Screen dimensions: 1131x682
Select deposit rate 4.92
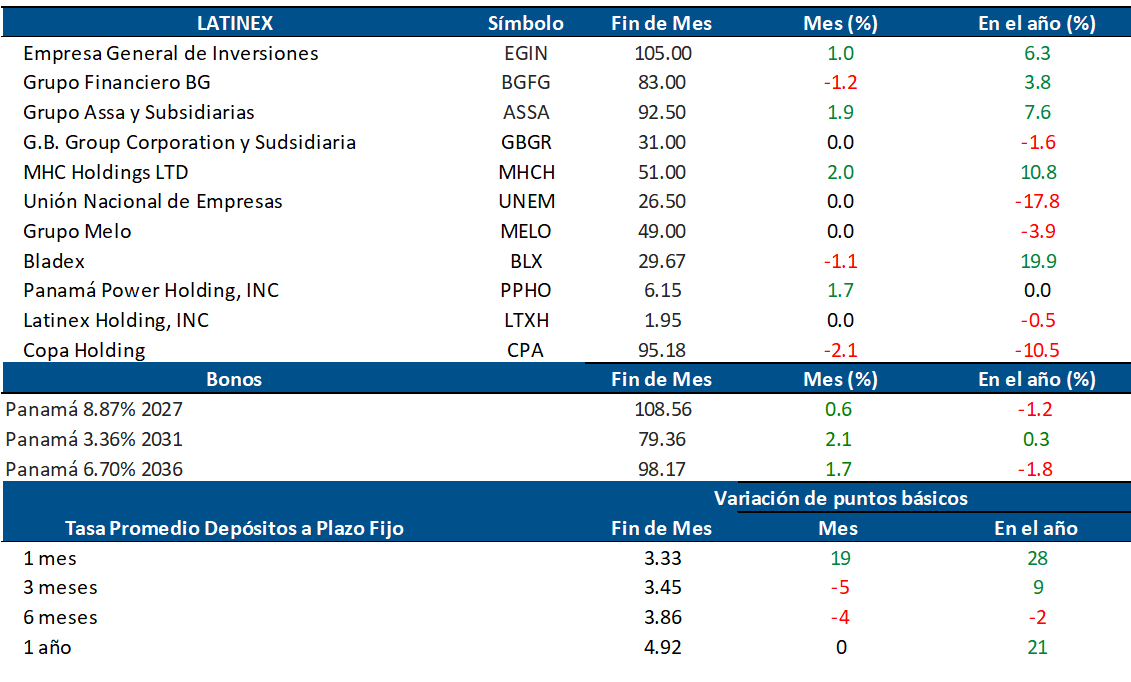(x=663, y=647)
